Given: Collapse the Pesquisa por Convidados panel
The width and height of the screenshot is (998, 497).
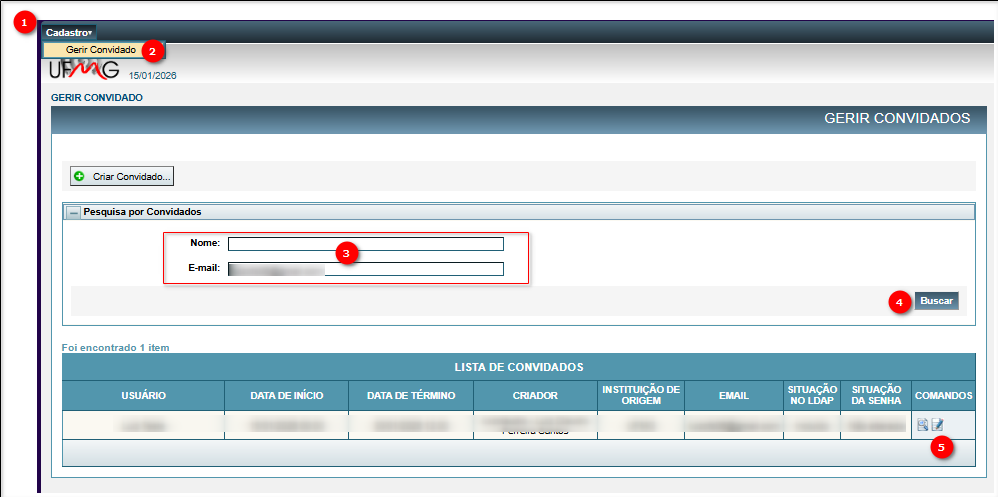Looking at the screenshot, I should 74,213.
